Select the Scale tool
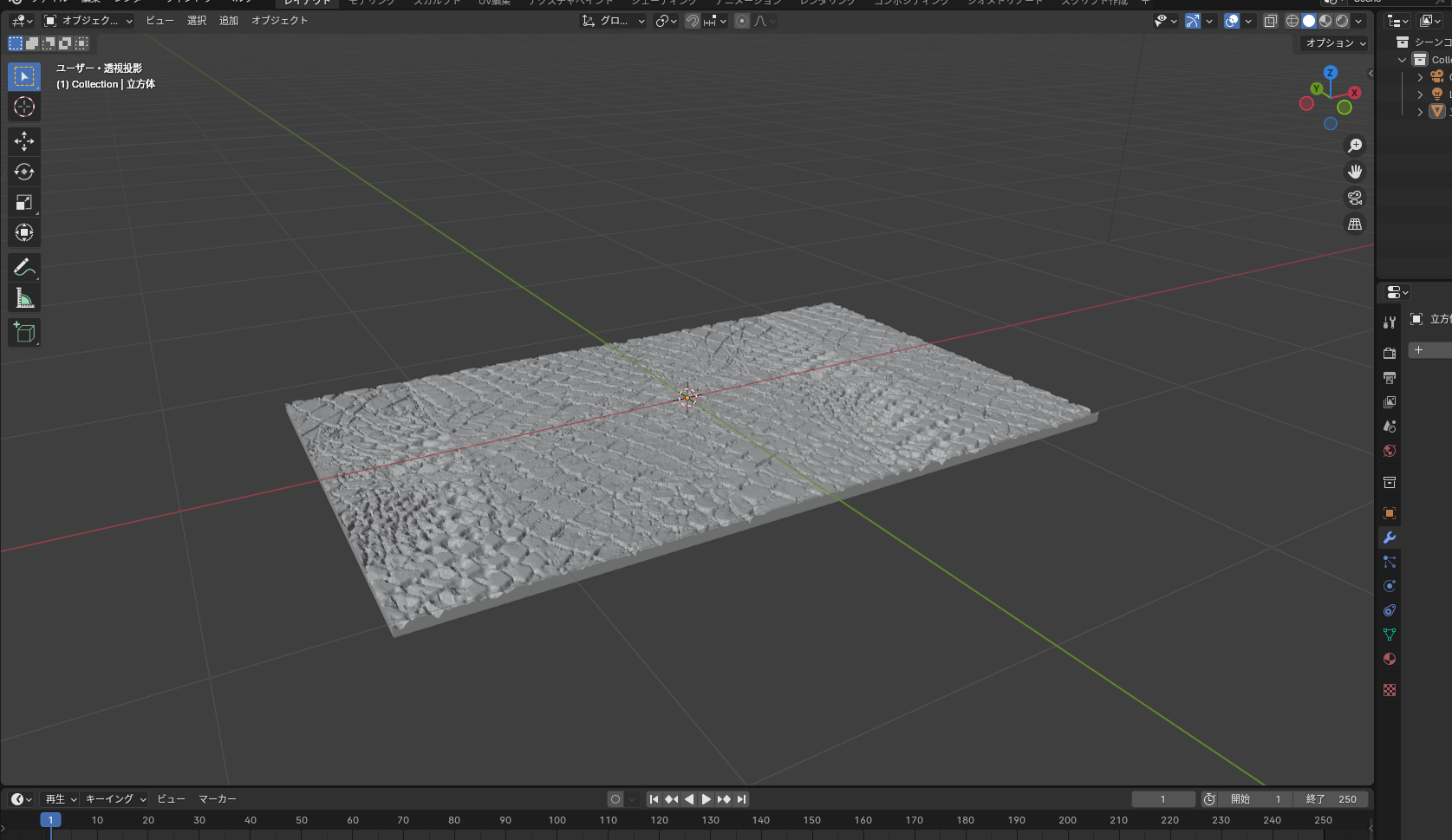The image size is (1452, 840). [24, 203]
